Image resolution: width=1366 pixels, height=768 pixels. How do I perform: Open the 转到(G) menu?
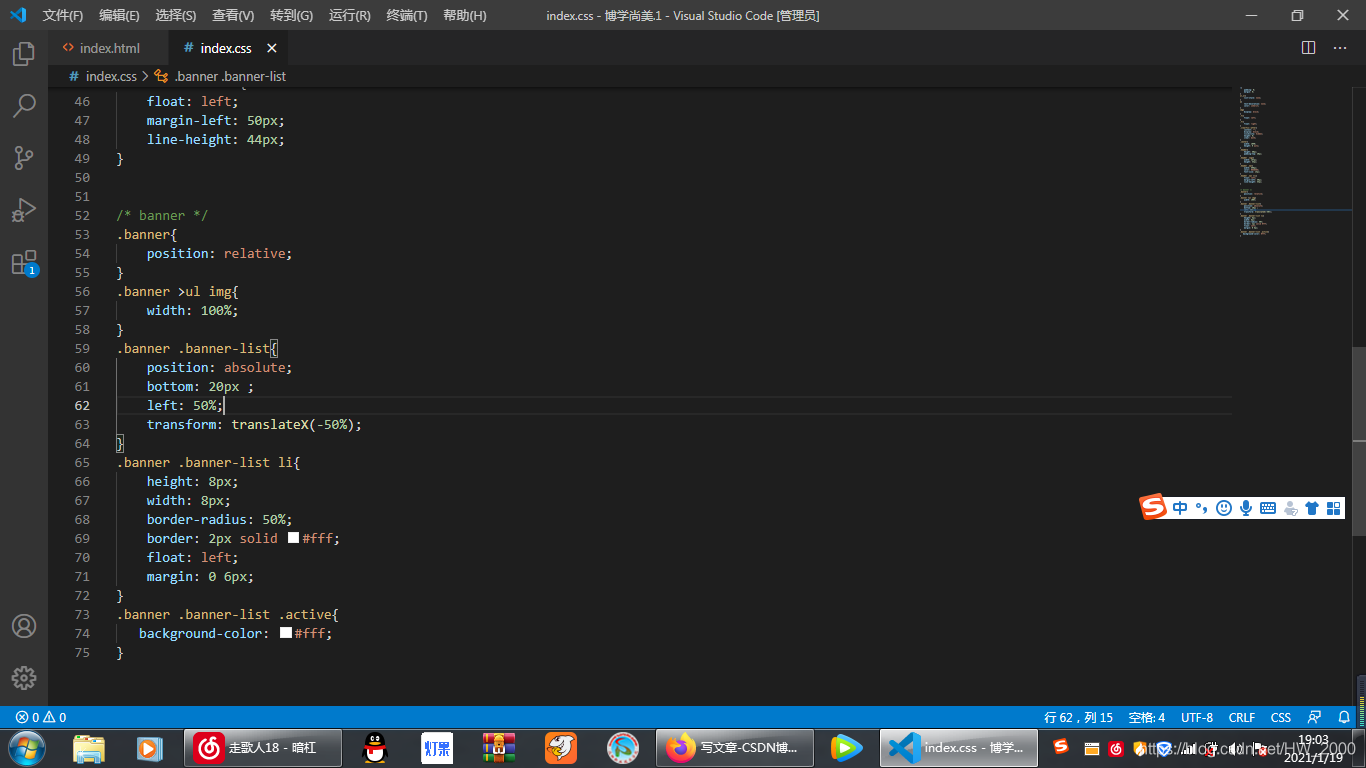[x=291, y=15]
